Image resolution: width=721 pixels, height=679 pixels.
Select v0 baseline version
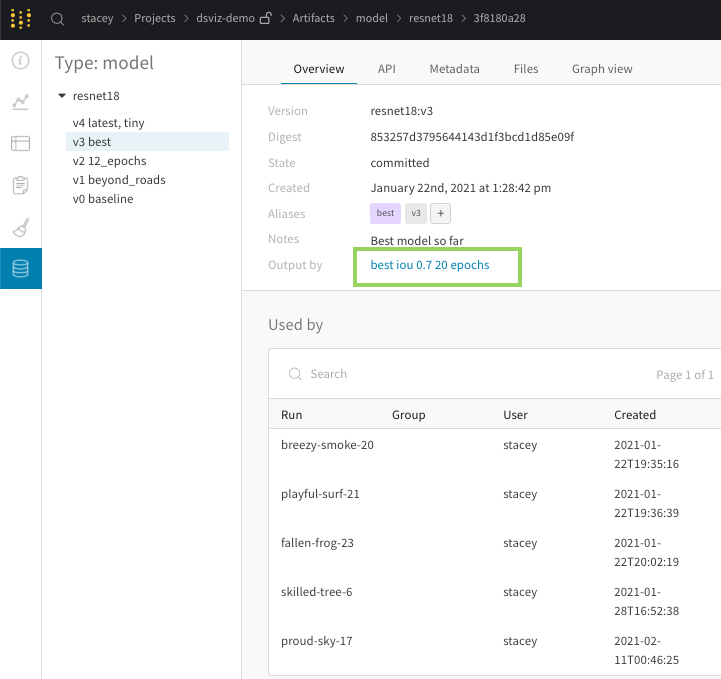coord(103,199)
